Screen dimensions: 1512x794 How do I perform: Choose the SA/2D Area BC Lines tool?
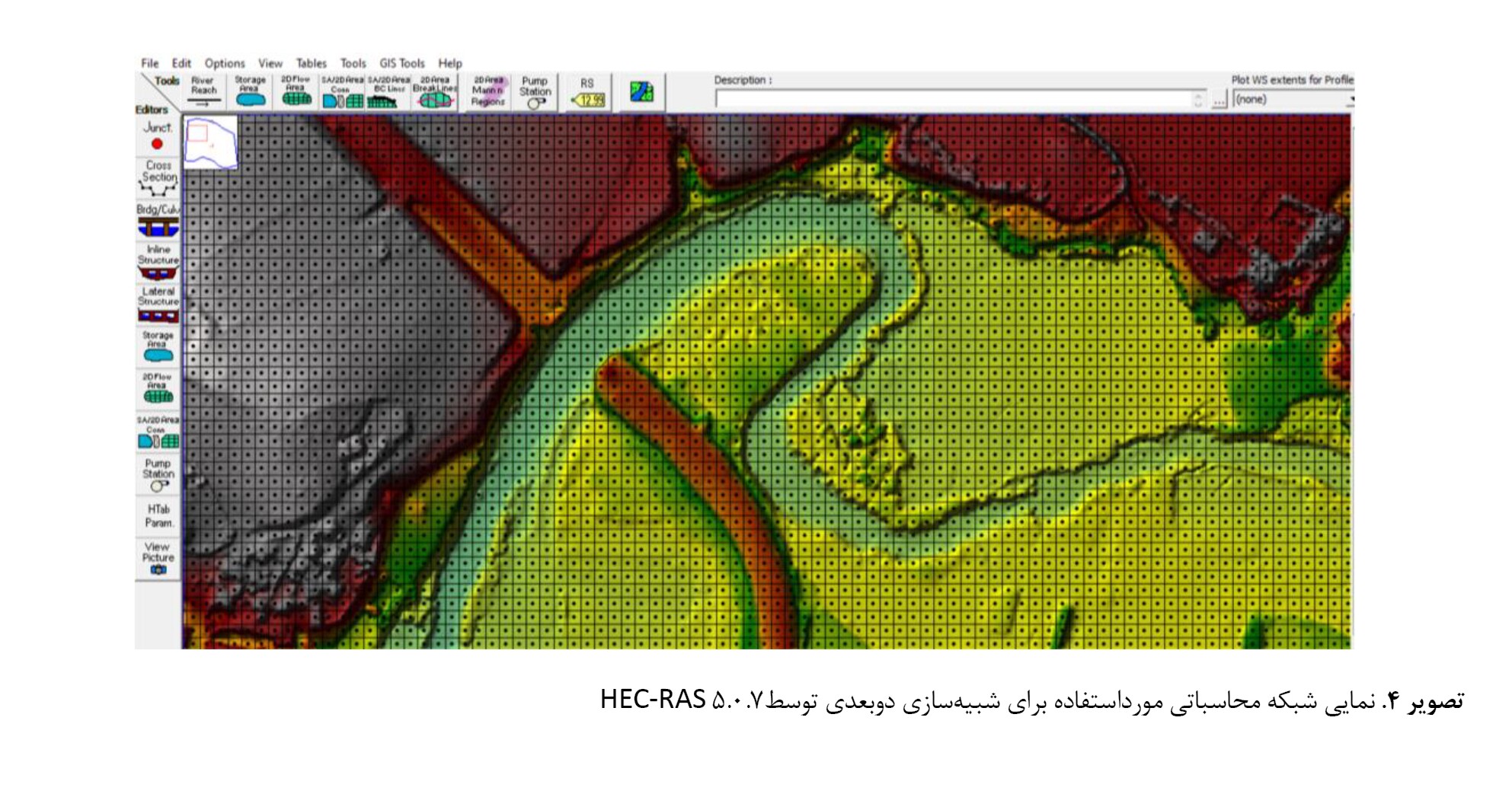click(388, 91)
